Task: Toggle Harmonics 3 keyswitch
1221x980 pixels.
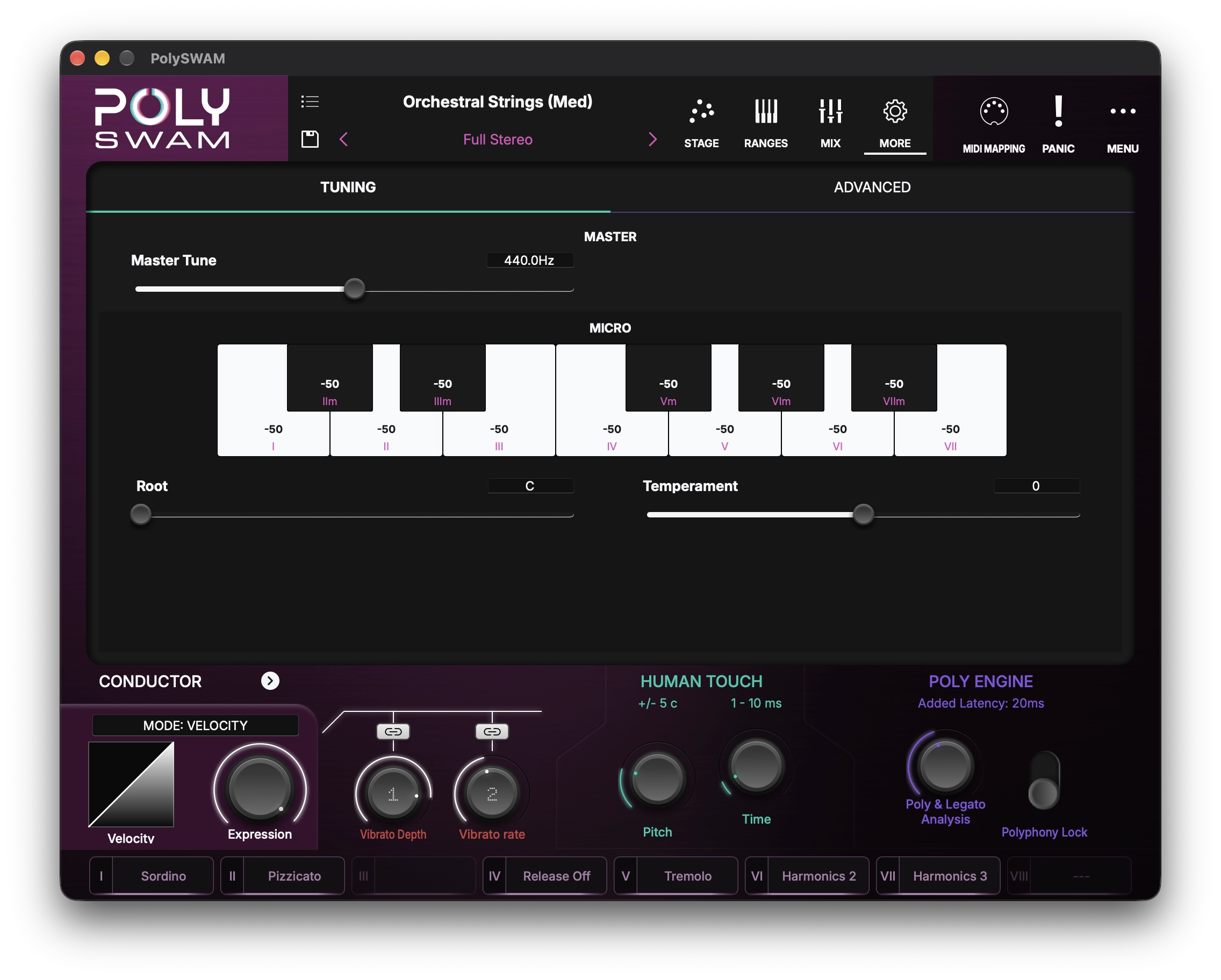Action: coord(938,875)
